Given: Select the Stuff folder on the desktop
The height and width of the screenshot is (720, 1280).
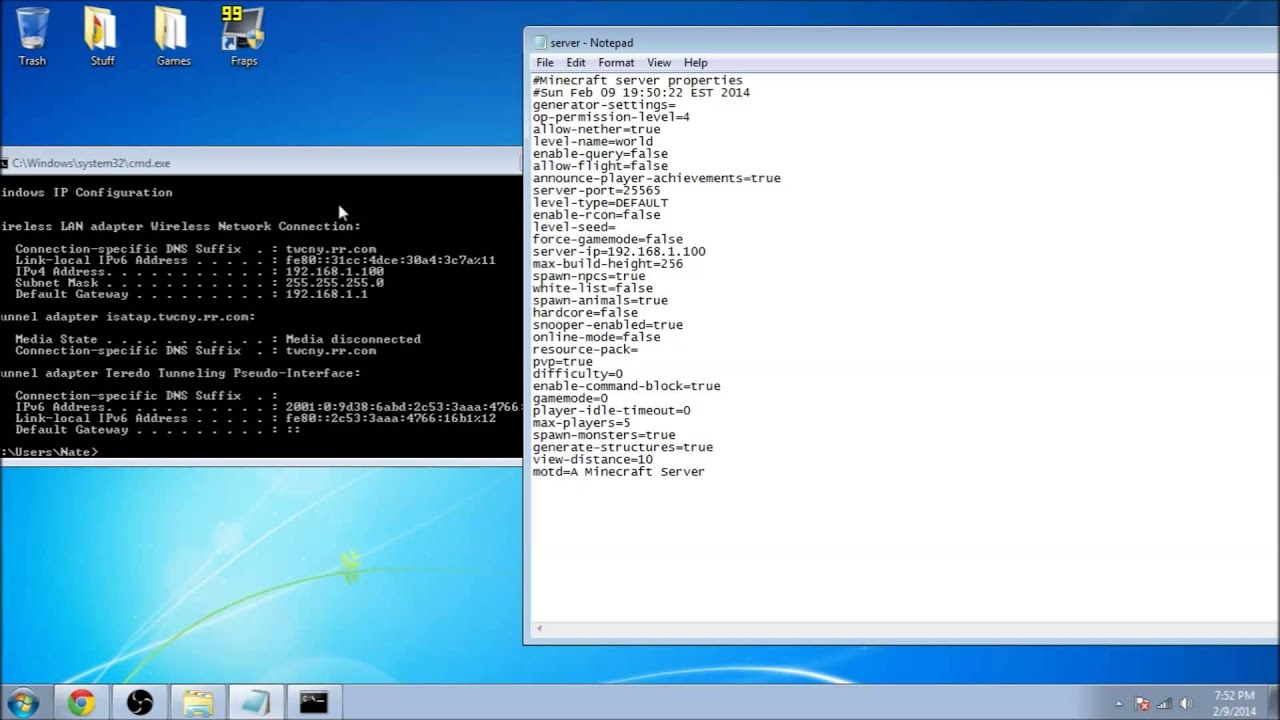Looking at the screenshot, I should click(102, 37).
